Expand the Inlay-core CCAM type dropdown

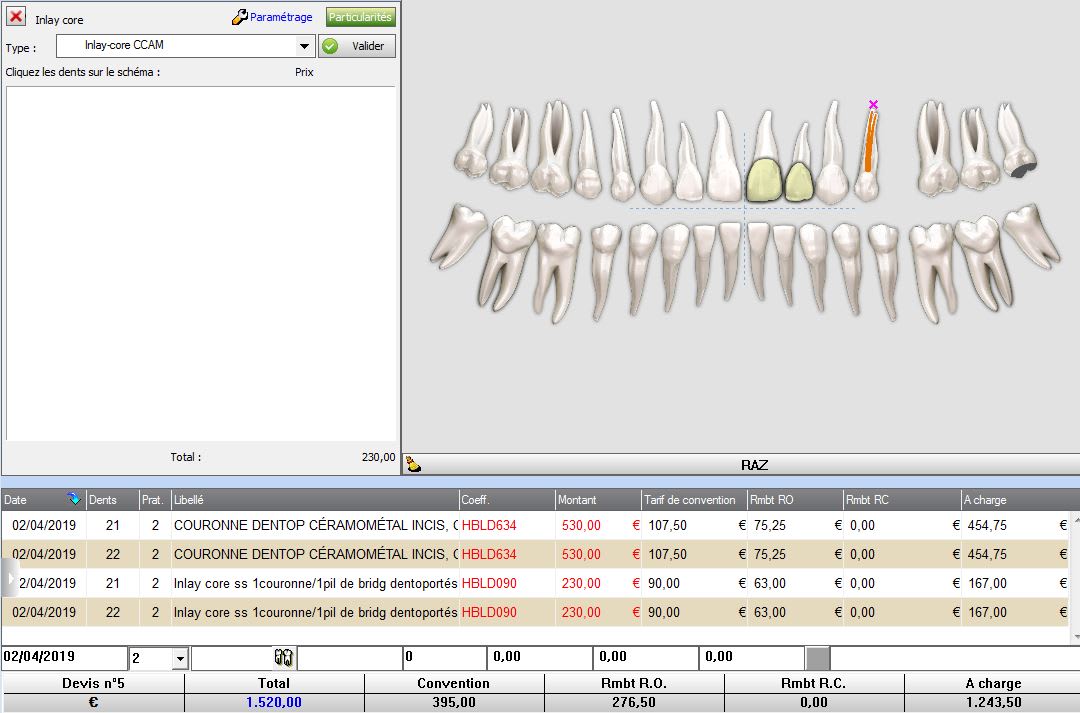tap(305, 46)
